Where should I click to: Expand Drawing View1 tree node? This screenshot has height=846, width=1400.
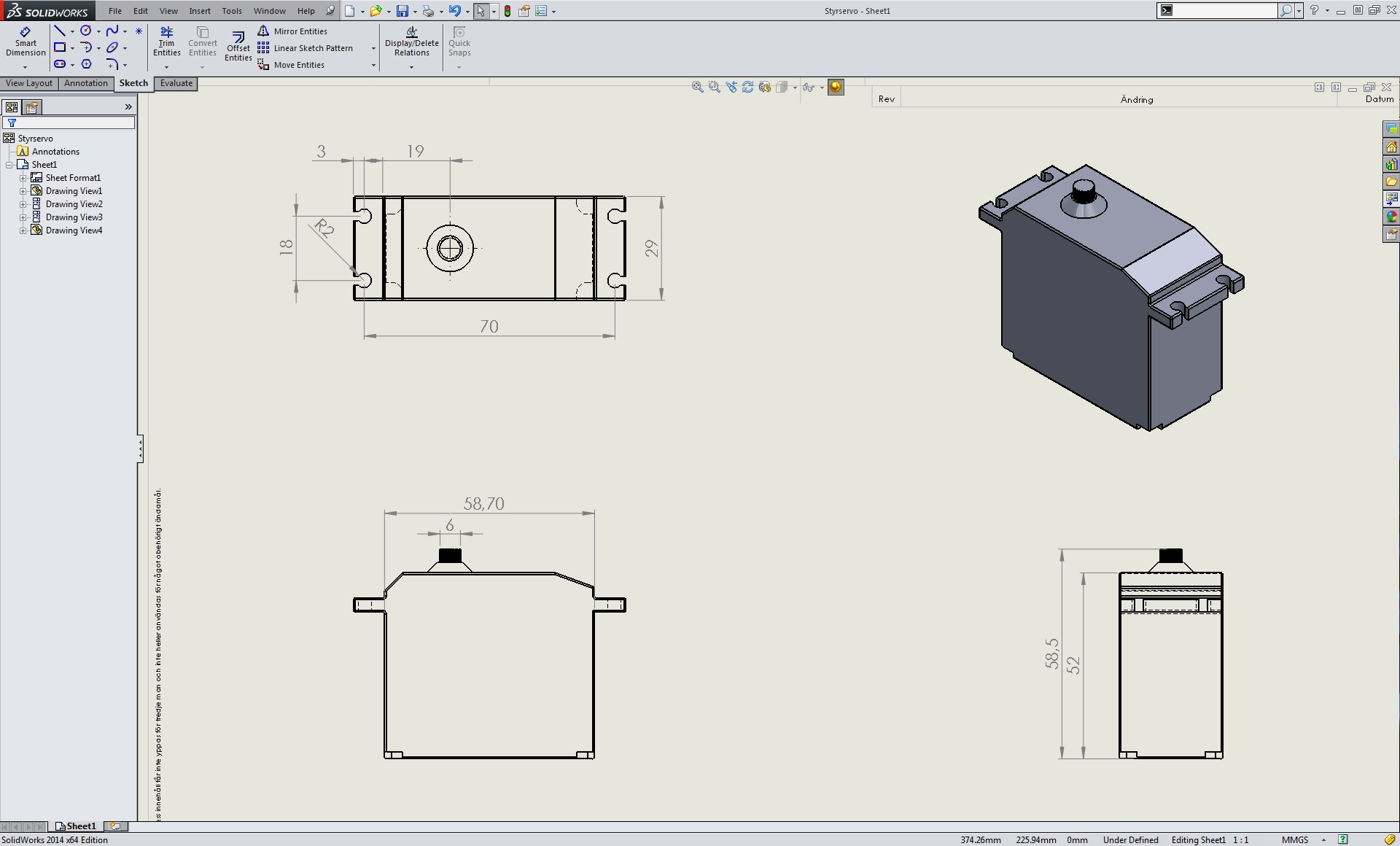[23, 191]
